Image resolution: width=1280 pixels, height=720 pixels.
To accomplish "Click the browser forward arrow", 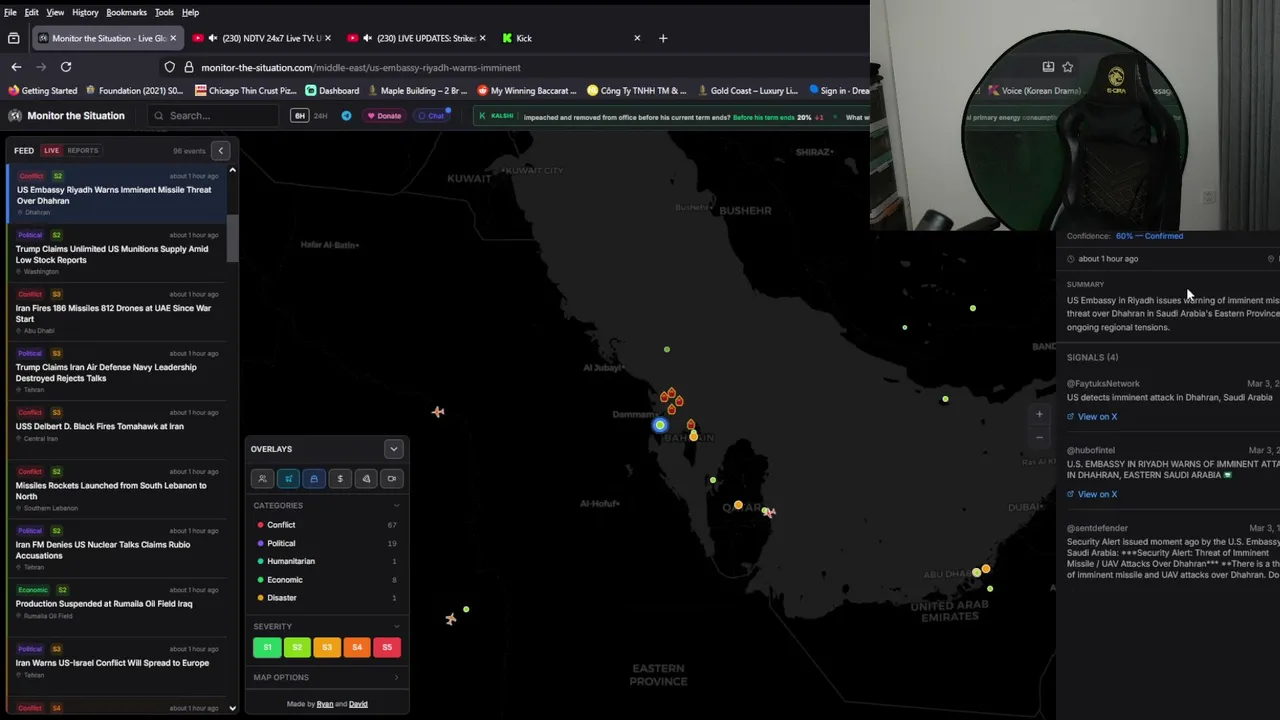I will click(x=41, y=67).
